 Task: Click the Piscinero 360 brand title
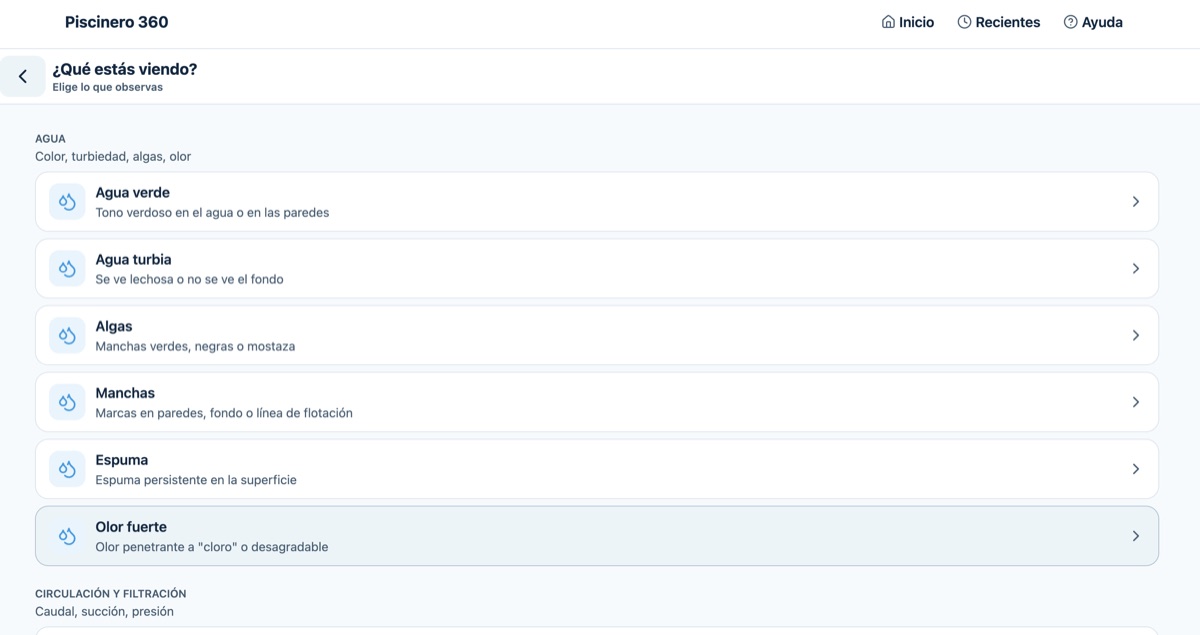pyautogui.click(x=117, y=22)
